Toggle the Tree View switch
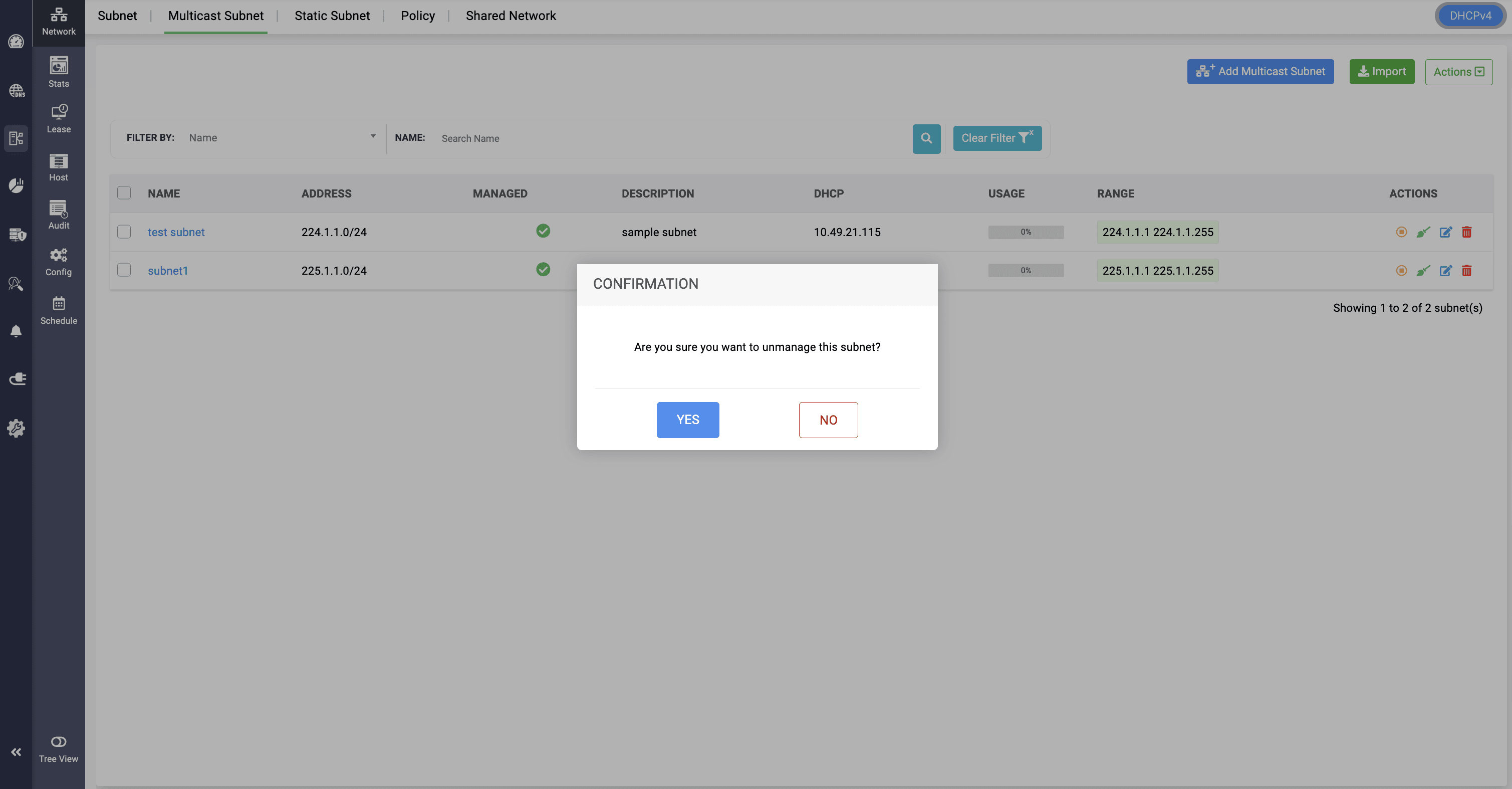The height and width of the screenshot is (789, 1512). point(59,742)
